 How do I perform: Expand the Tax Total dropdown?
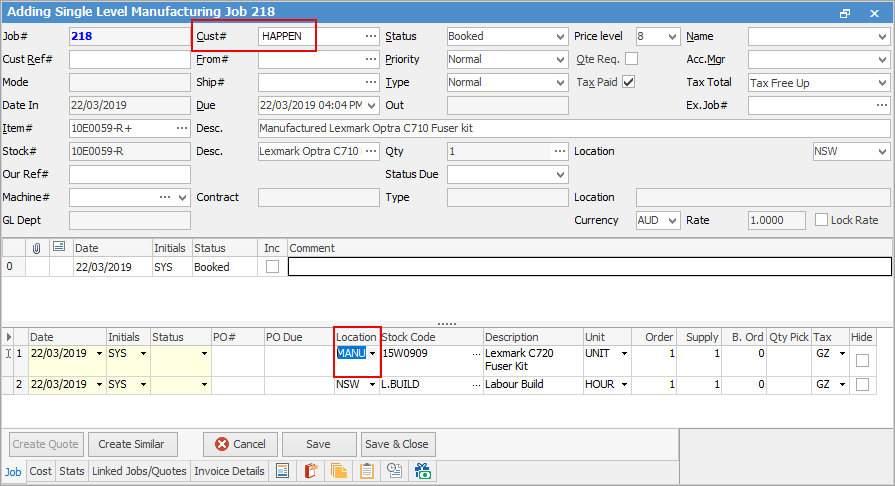point(882,83)
